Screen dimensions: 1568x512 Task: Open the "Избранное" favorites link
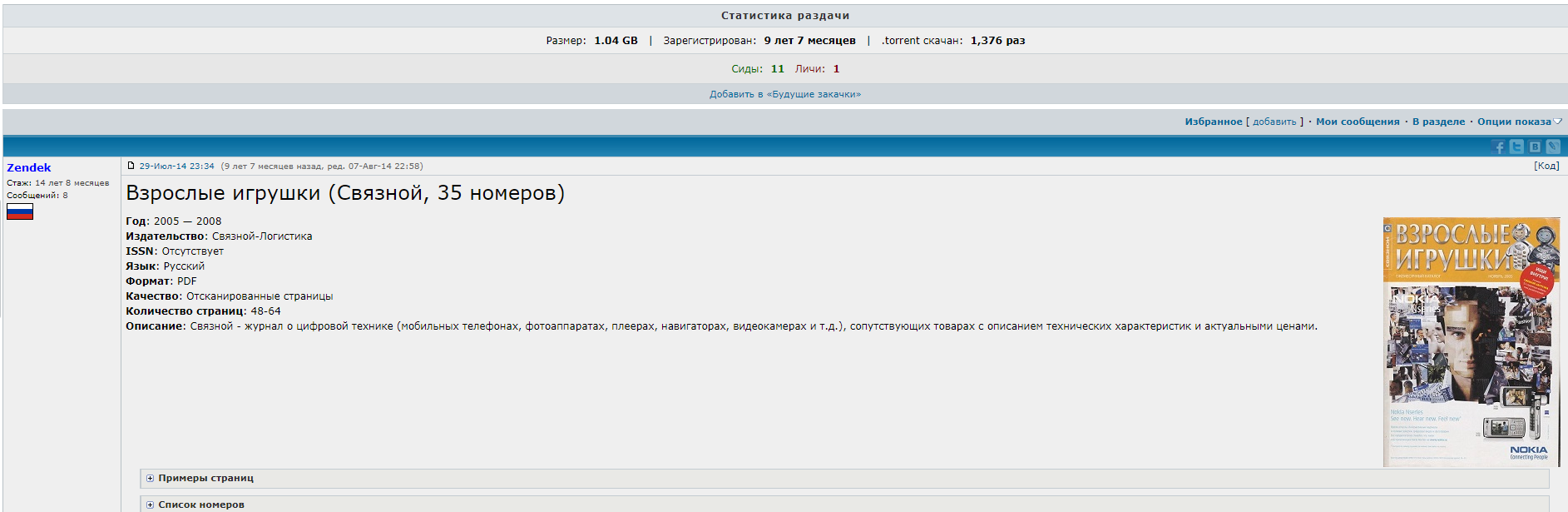click(x=1214, y=122)
